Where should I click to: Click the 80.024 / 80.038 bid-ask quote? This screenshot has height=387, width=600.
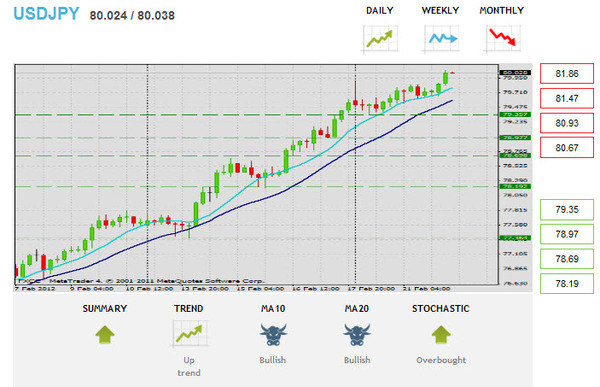[132, 16]
